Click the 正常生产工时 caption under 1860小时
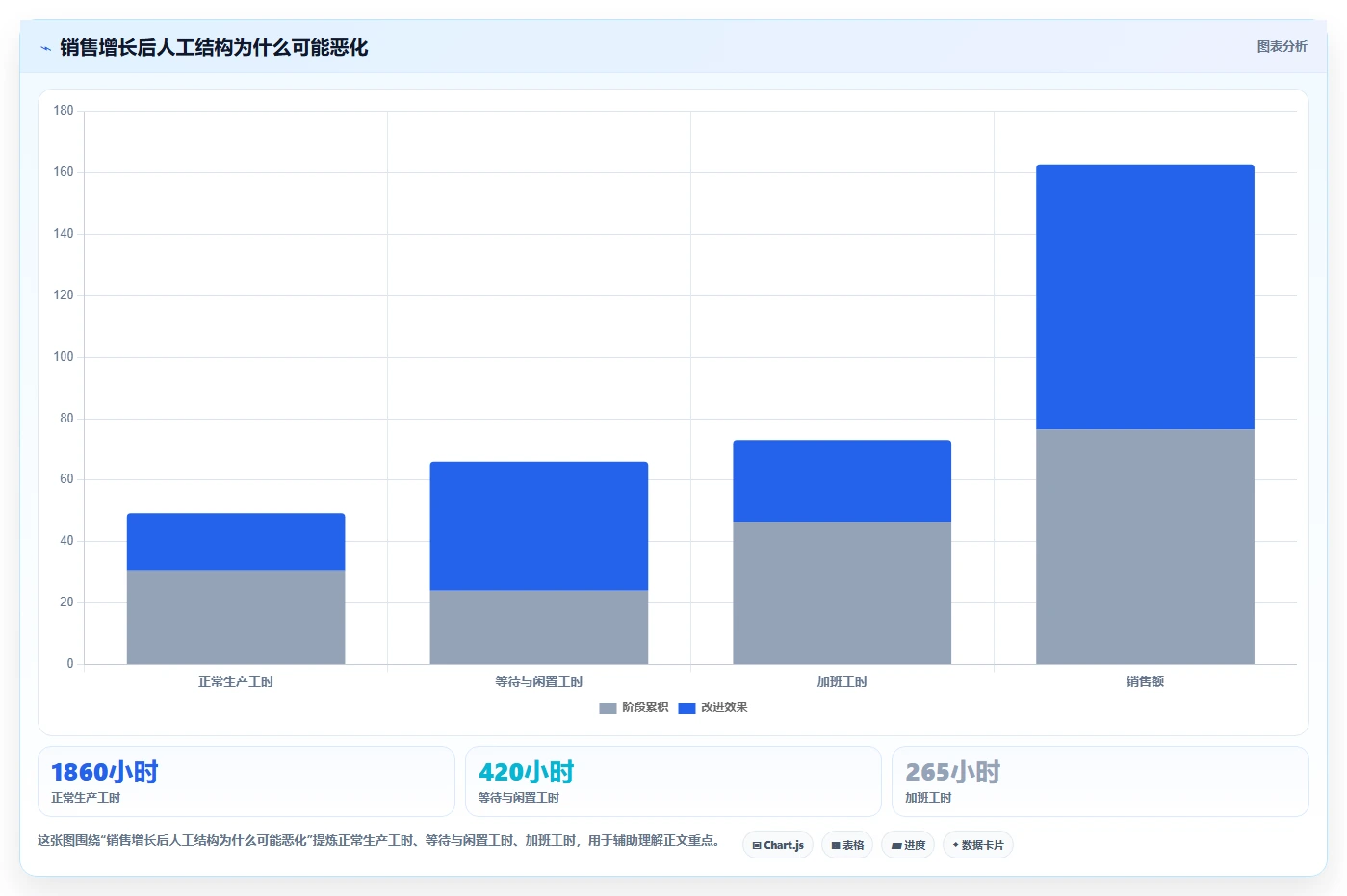The width and height of the screenshot is (1347, 896). 86,798
